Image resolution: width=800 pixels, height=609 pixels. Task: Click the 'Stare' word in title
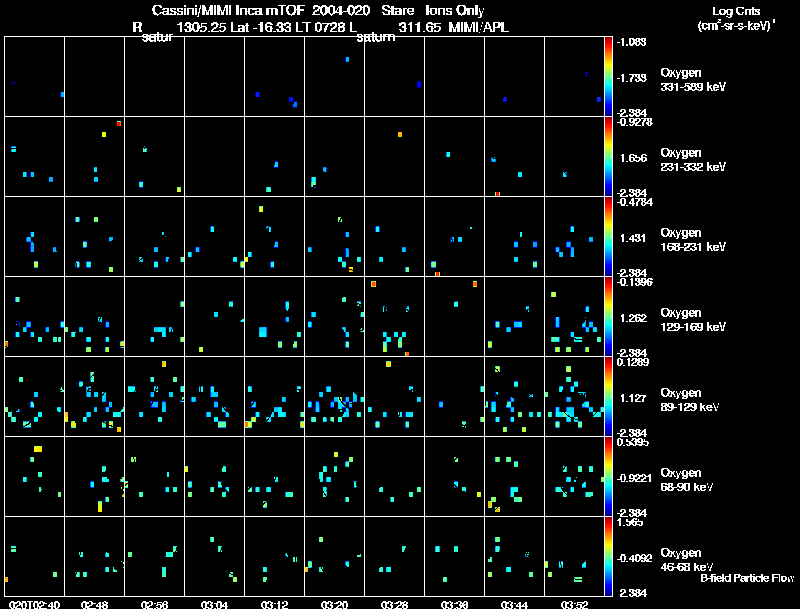397,10
